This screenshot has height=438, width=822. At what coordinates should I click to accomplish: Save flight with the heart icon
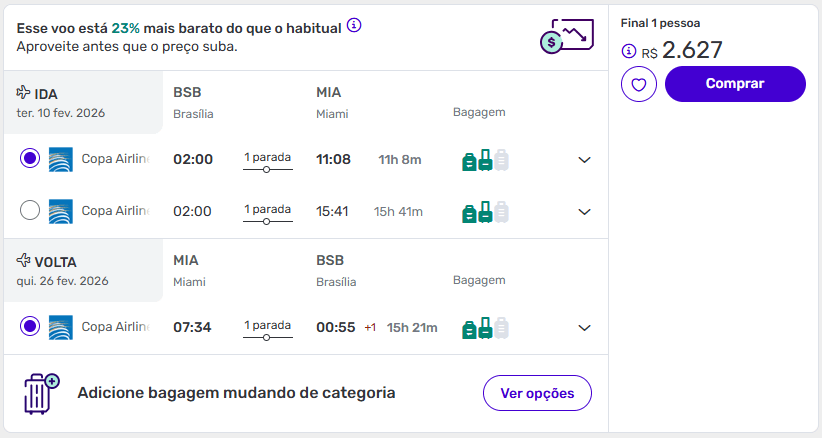pyautogui.click(x=638, y=85)
